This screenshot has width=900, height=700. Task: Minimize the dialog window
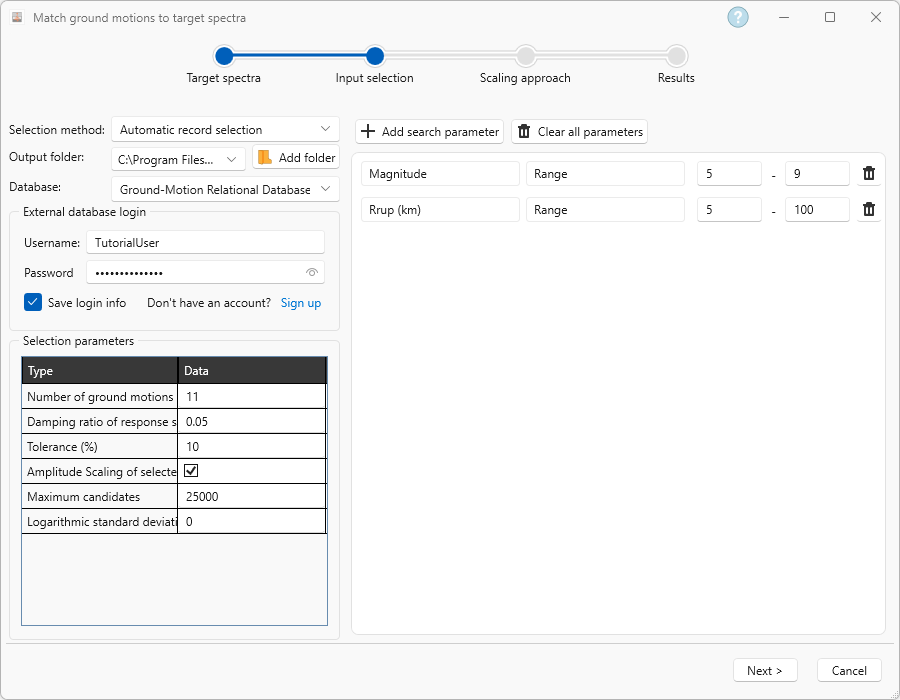tap(784, 17)
